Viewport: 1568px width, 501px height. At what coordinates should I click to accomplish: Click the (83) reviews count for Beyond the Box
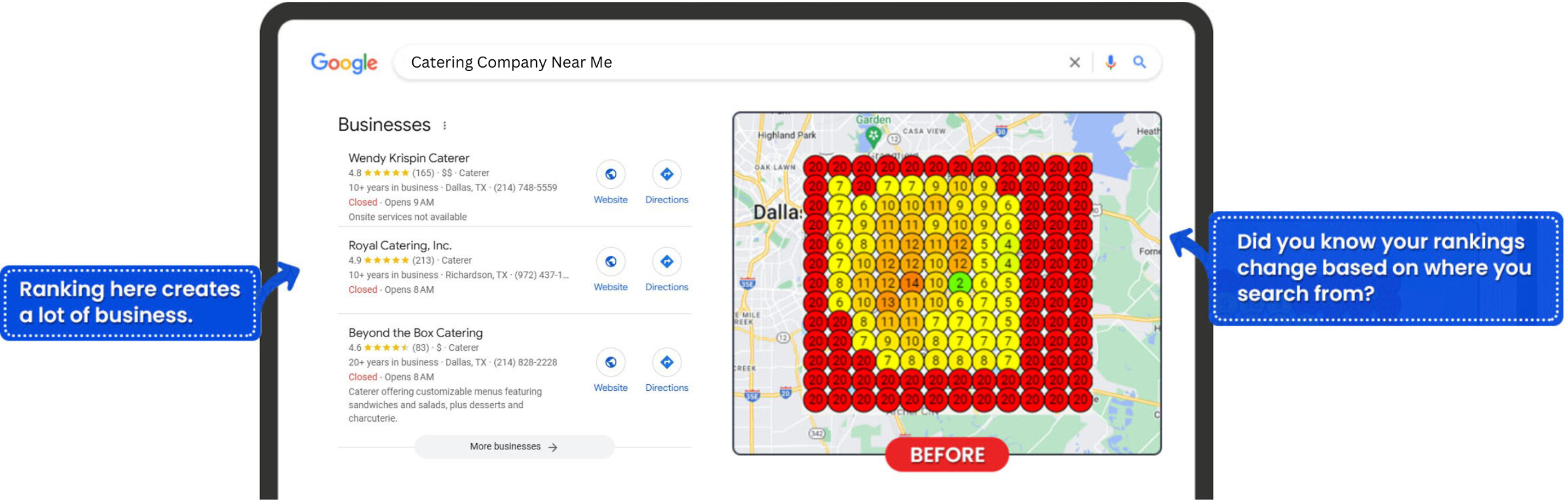[421, 348]
